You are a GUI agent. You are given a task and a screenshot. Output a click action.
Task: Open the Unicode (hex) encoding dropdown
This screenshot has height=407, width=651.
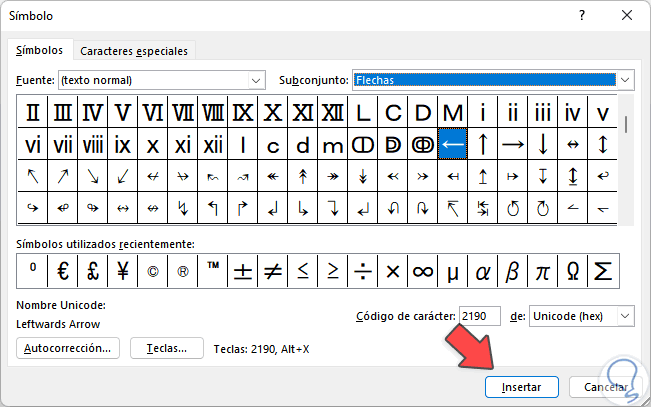click(x=625, y=316)
